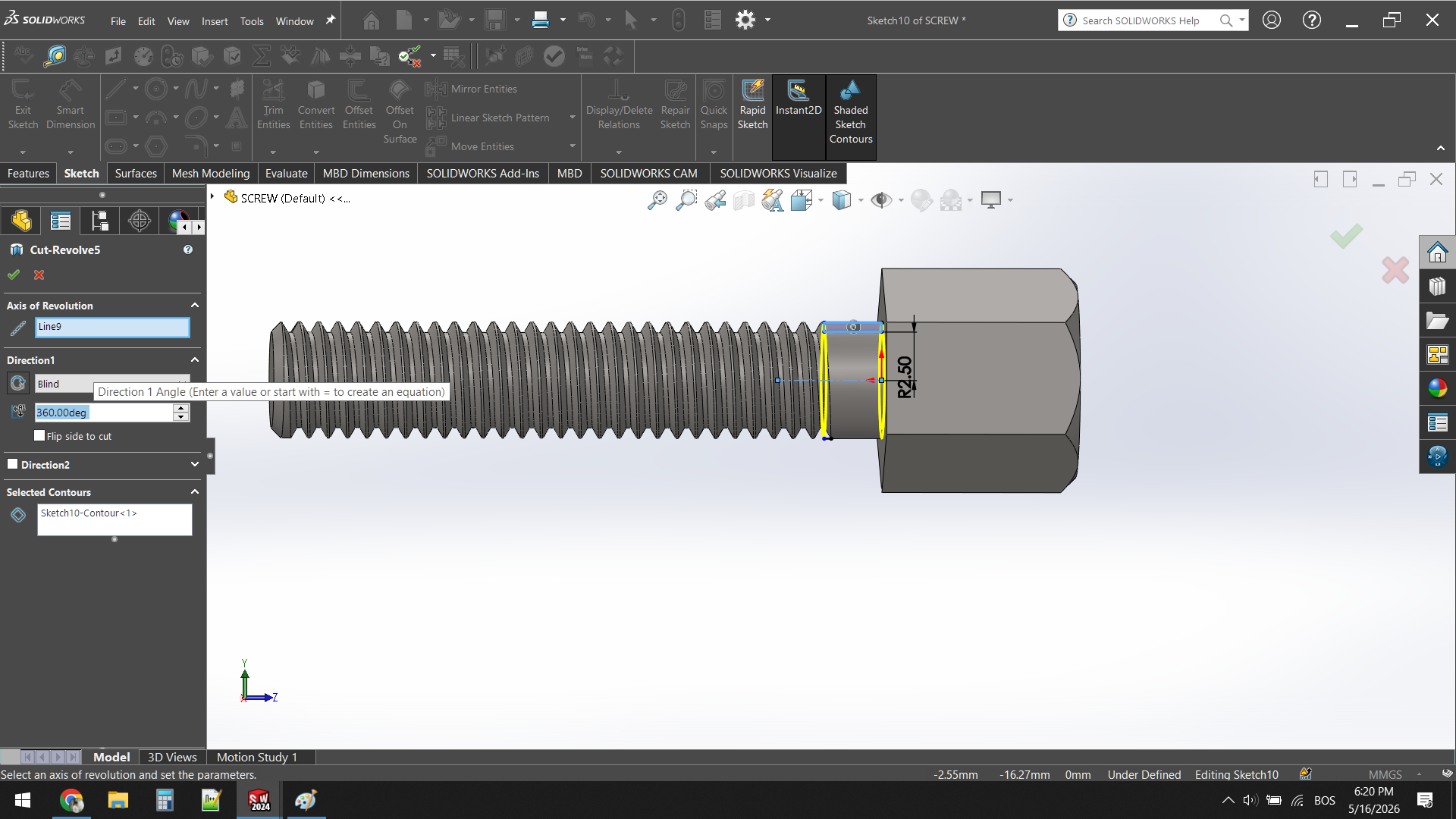Open the Options gear dropdown arrow
This screenshot has height=819, width=1456.
click(x=768, y=20)
